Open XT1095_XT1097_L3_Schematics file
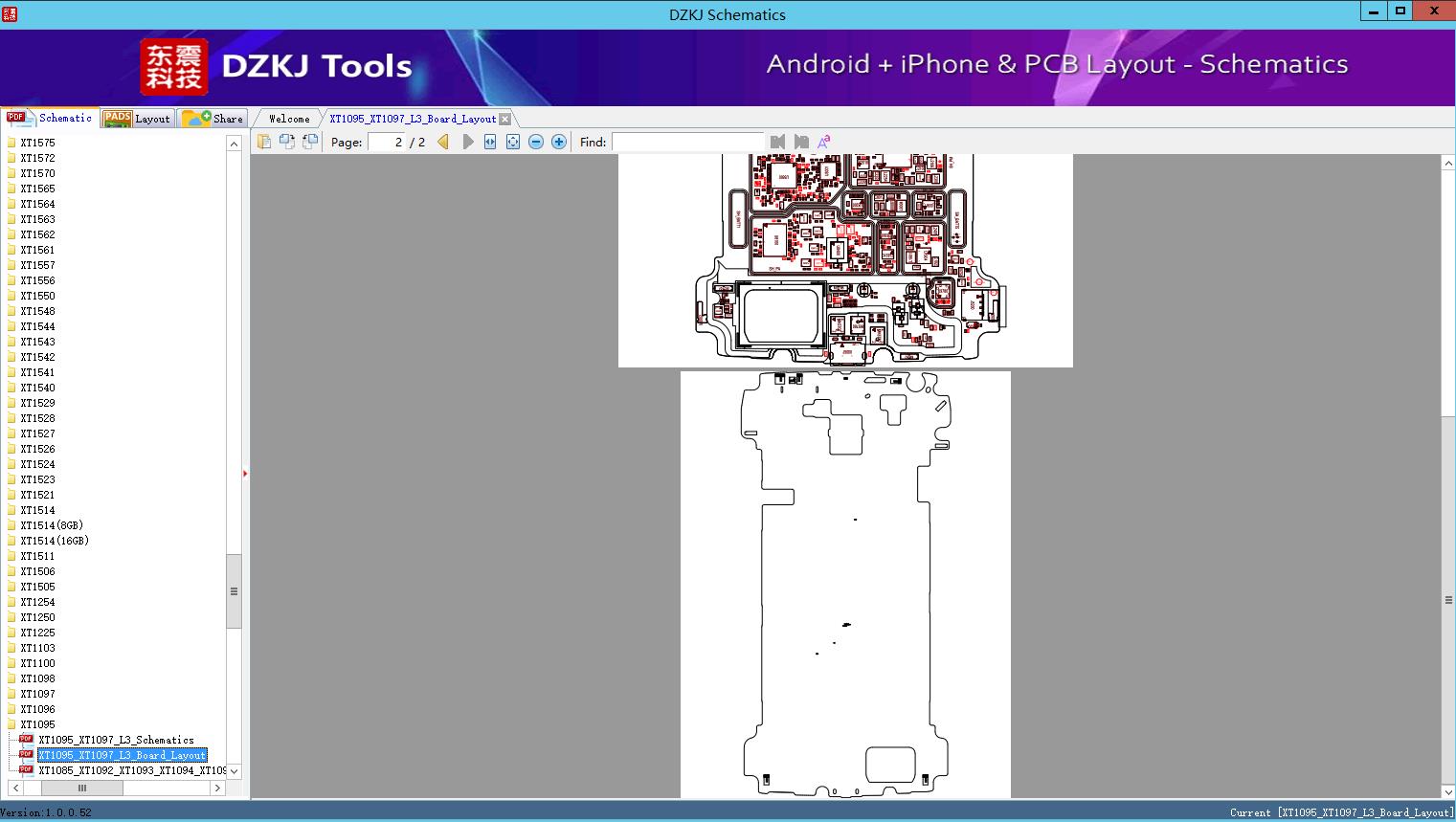This screenshot has height=822, width=1456. click(x=116, y=740)
